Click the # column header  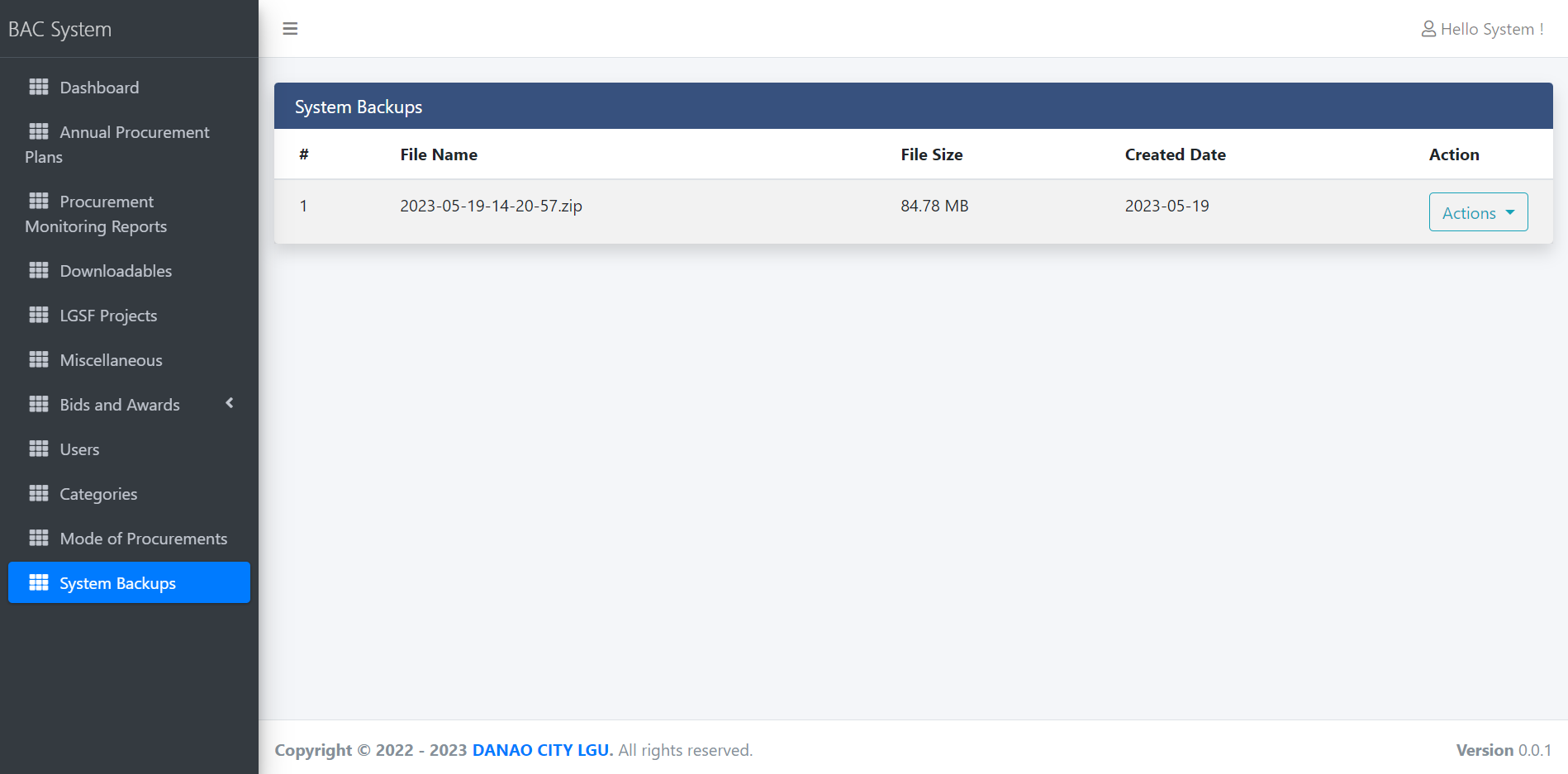pos(304,154)
